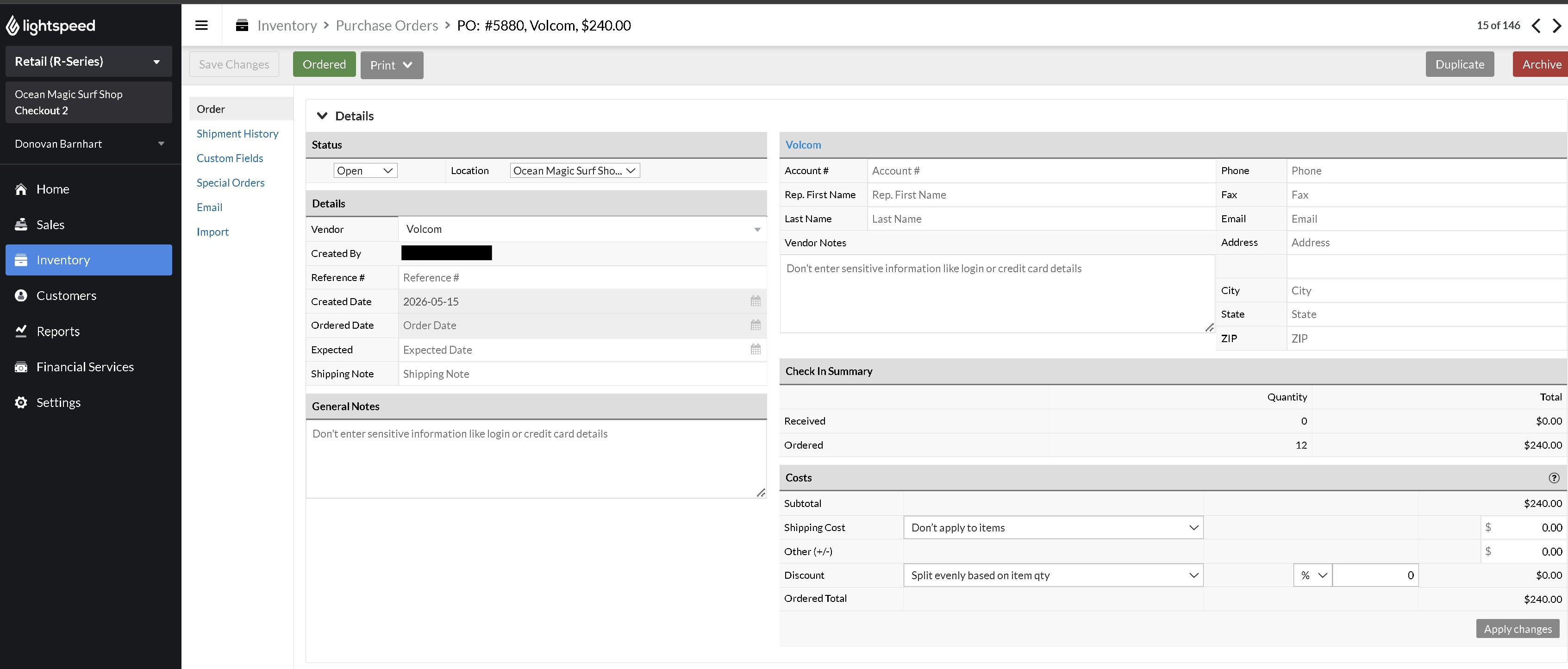1568x669 pixels.
Task: Click the Shipping Note input field
Action: pos(582,374)
